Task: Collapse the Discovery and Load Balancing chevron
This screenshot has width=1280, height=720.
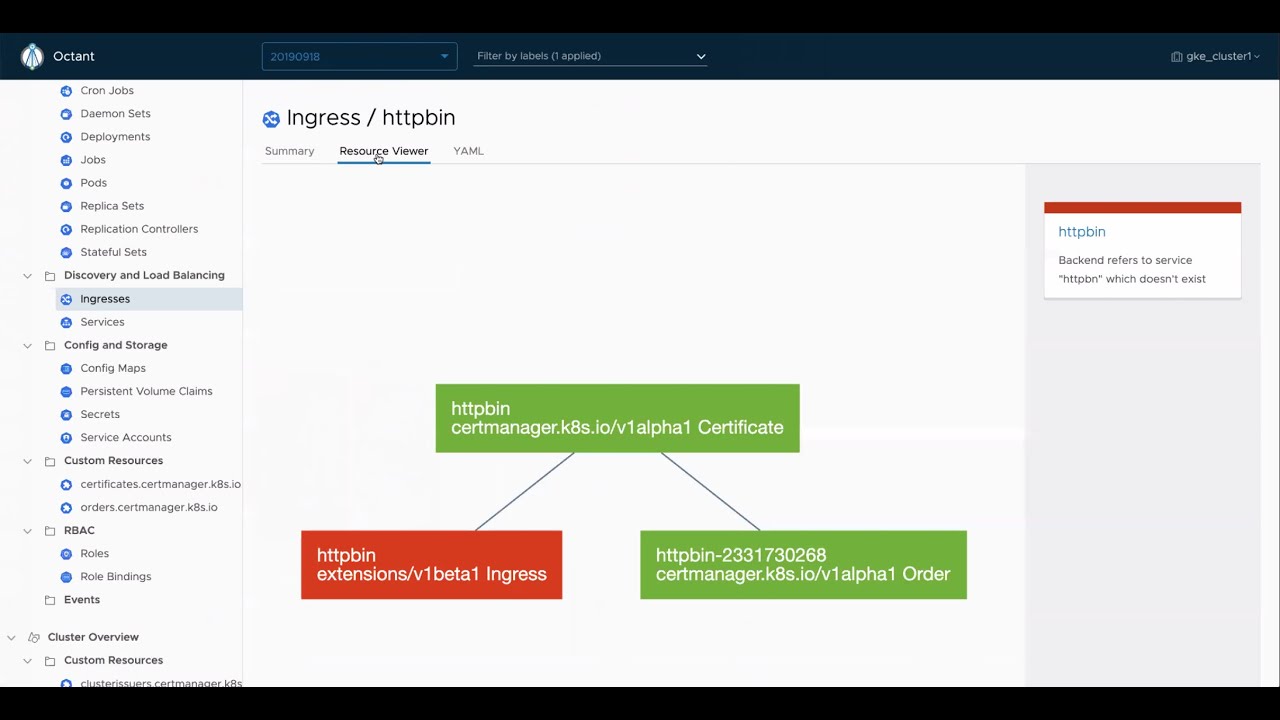Action: click(27, 276)
